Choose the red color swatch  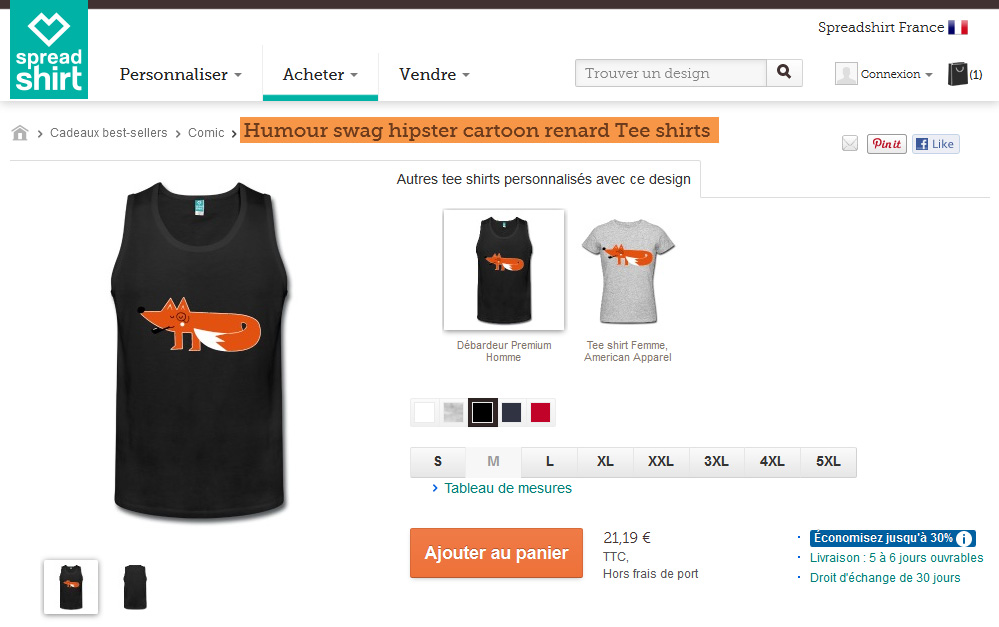pos(540,412)
